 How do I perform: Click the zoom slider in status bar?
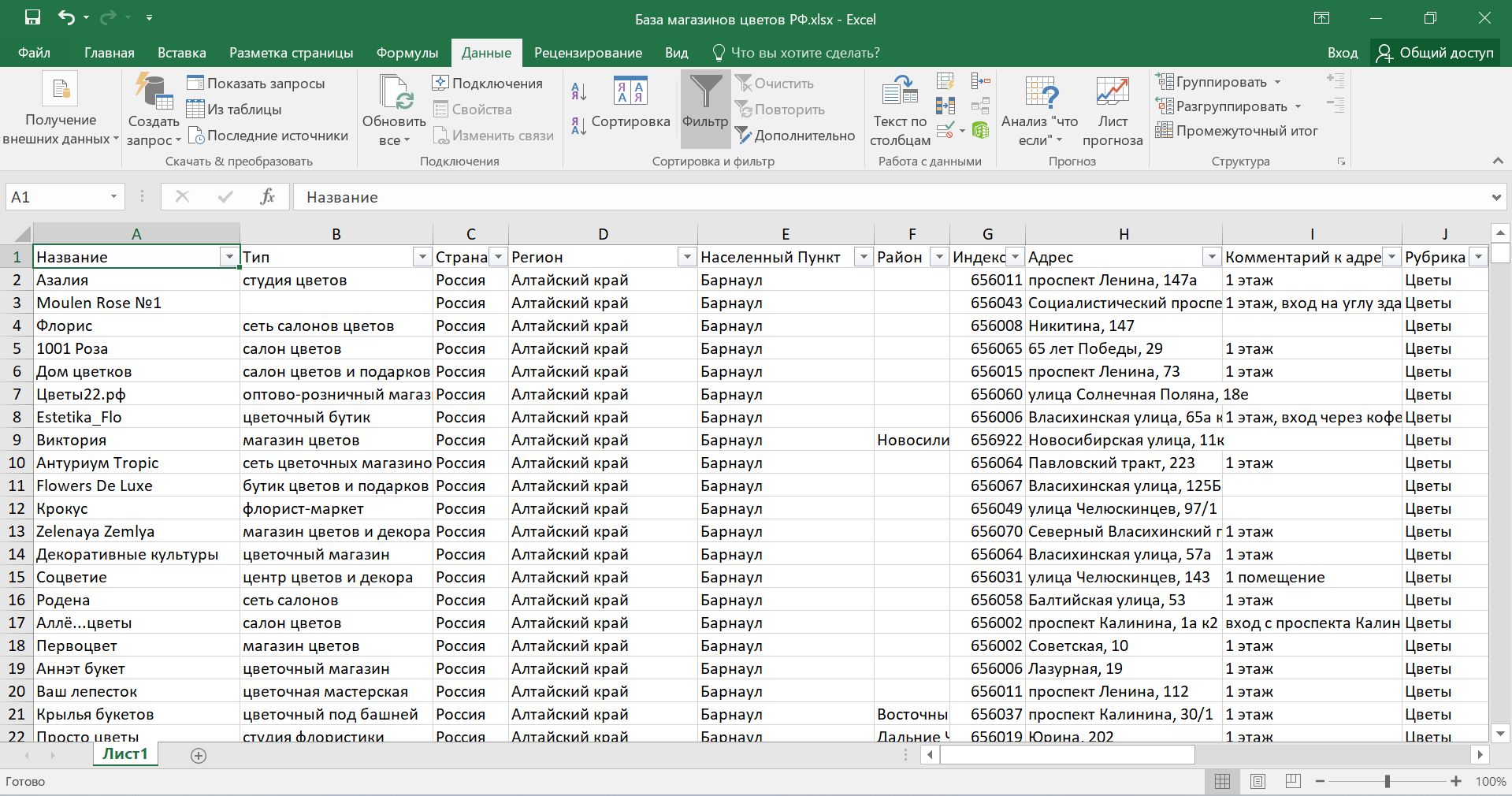pyautogui.click(x=1387, y=782)
